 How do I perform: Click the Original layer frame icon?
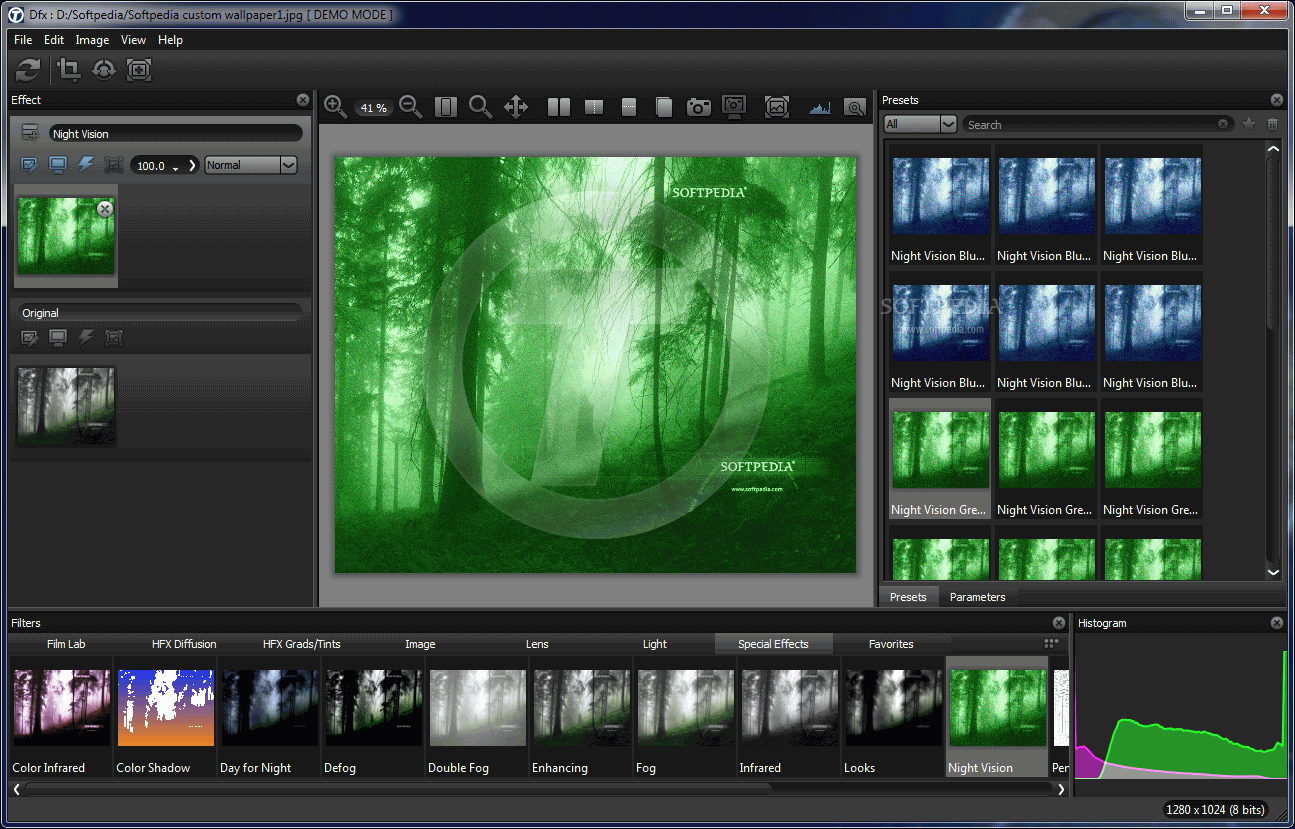[x=114, y=338]
